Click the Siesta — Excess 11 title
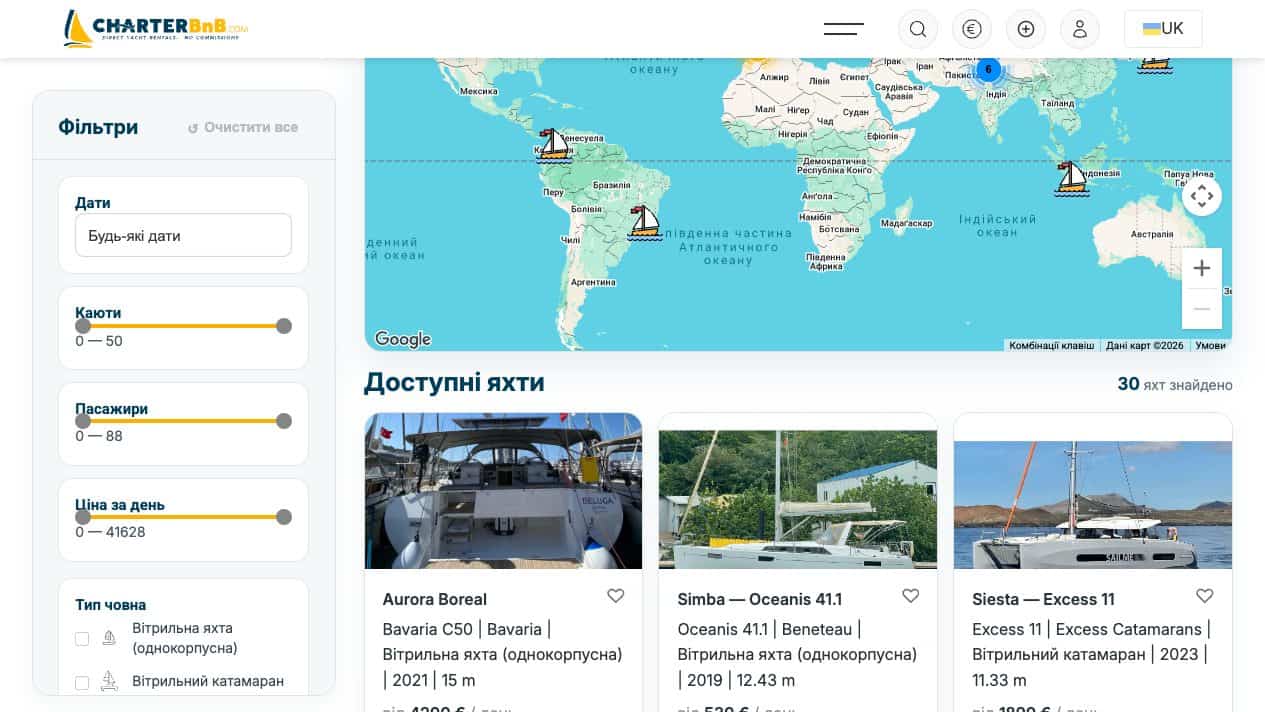The width and height of the screenshot is (1265, 712). (x=1043, y=599)
